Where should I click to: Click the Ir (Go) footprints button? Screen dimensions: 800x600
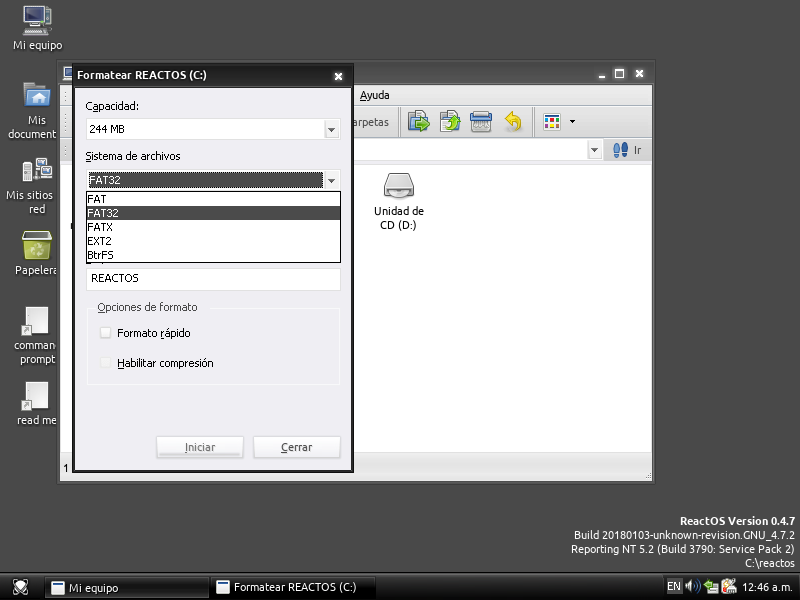pos(627,150)
